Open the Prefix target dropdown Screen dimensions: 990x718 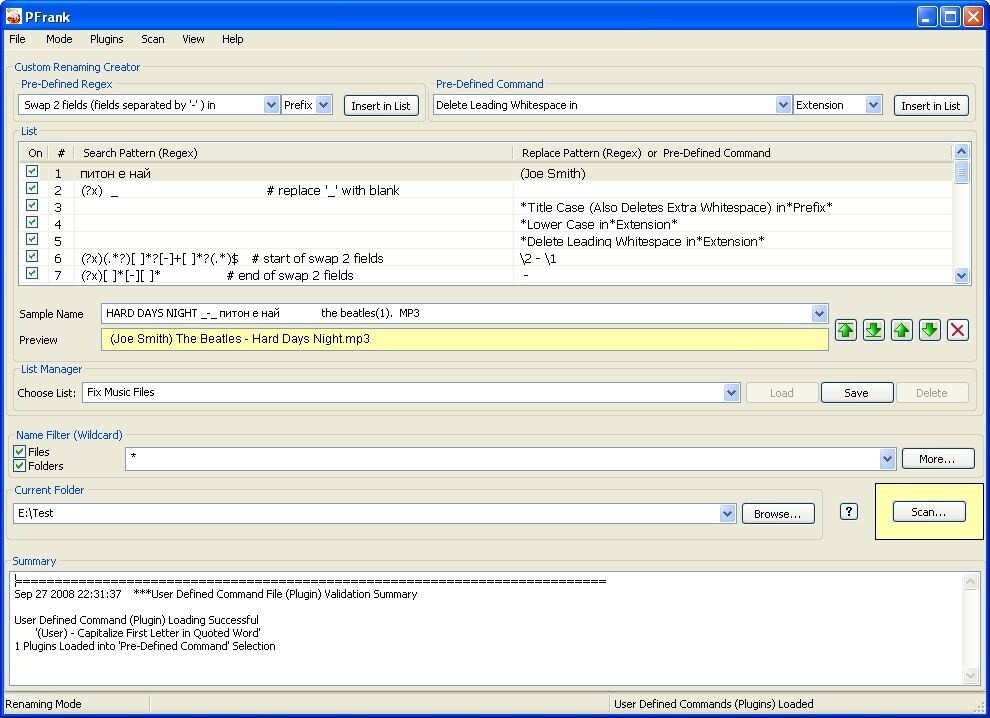click(x=323, y=105)
